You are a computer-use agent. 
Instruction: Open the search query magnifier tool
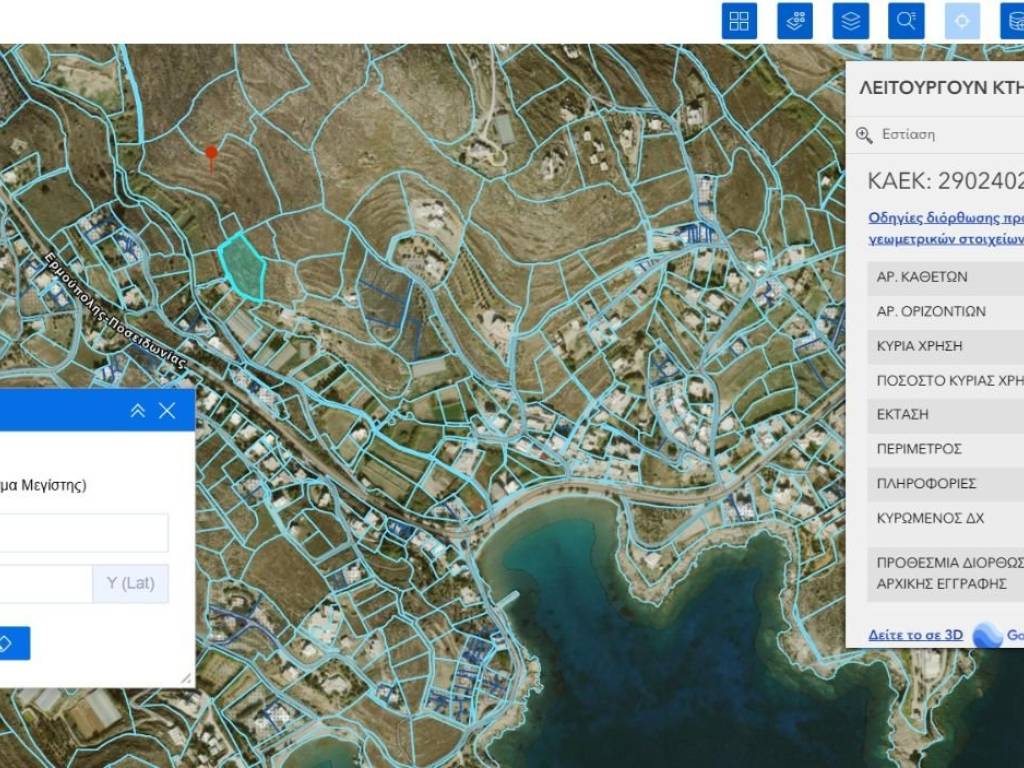point(907,21)
